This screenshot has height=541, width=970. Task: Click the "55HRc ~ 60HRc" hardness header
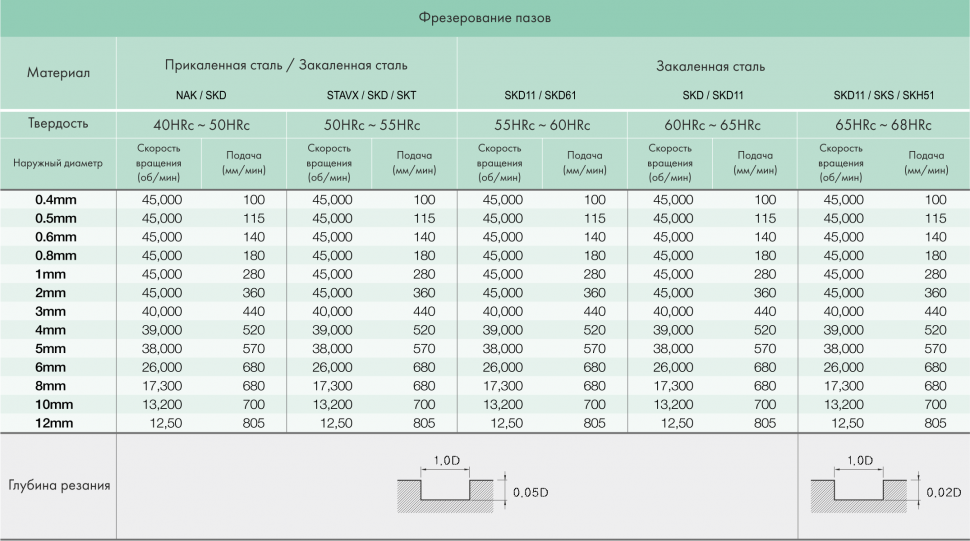coord(541,125)
